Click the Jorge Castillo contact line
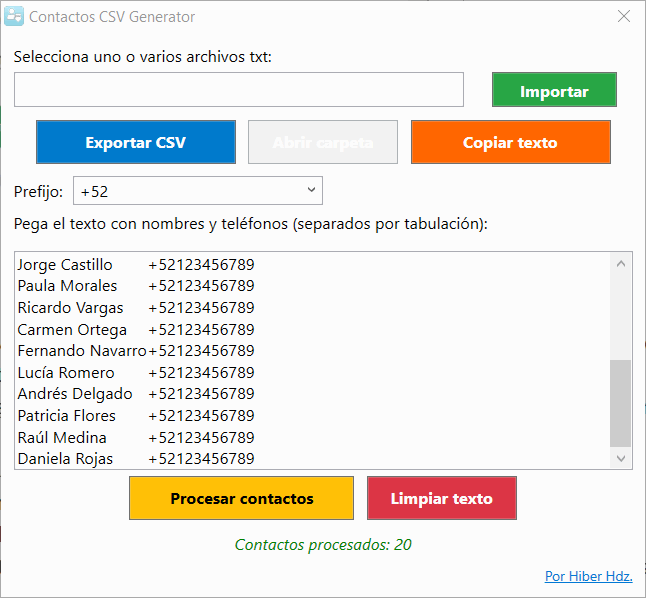 tap(136, 265)
